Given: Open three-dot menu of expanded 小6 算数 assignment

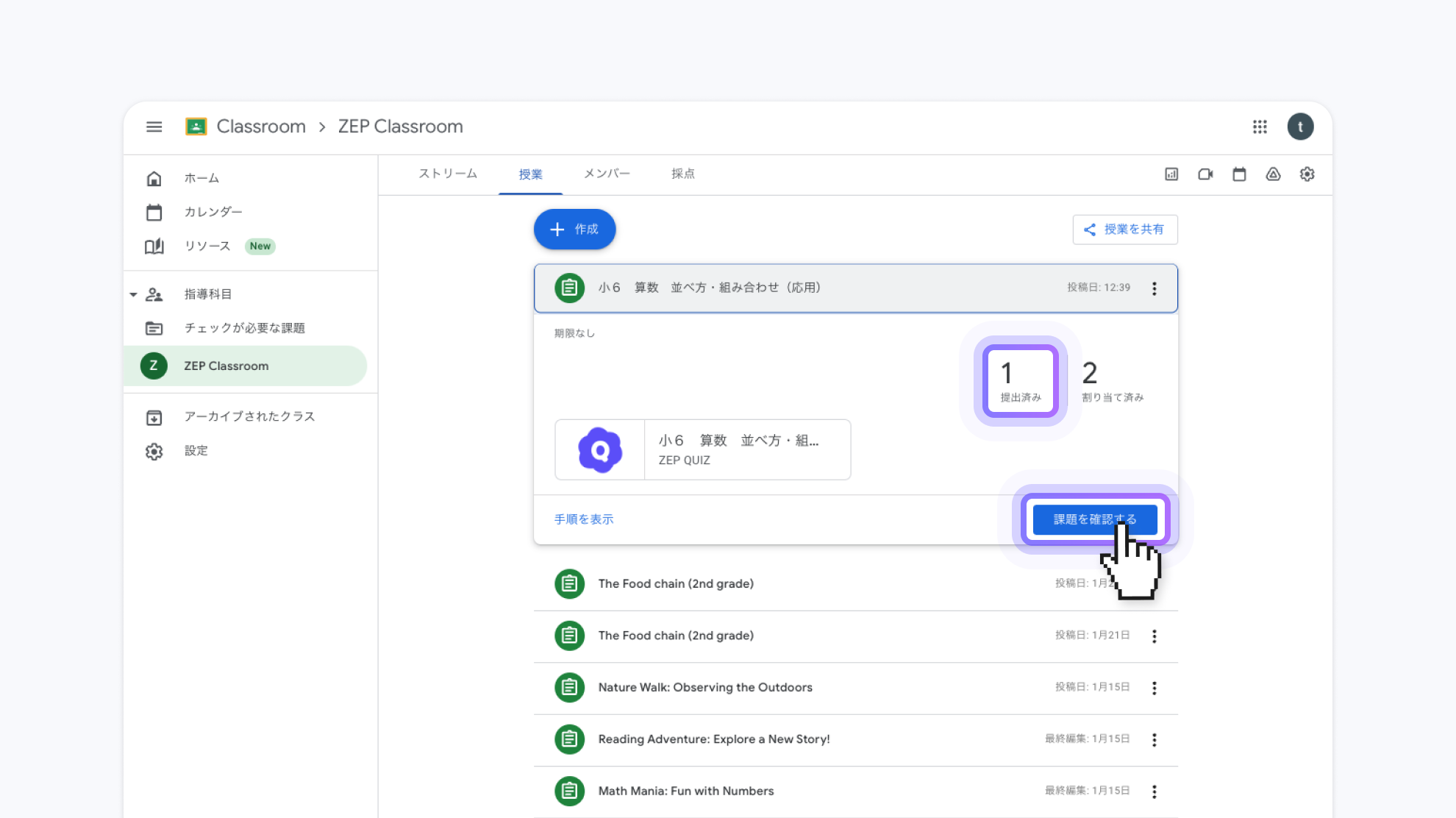Looking at the screenshot, I should 1154,288.
